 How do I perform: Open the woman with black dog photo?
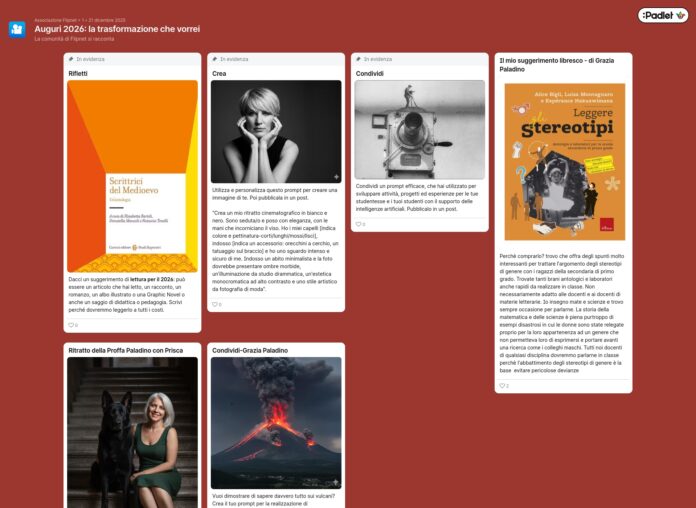(x=132, y=432)
